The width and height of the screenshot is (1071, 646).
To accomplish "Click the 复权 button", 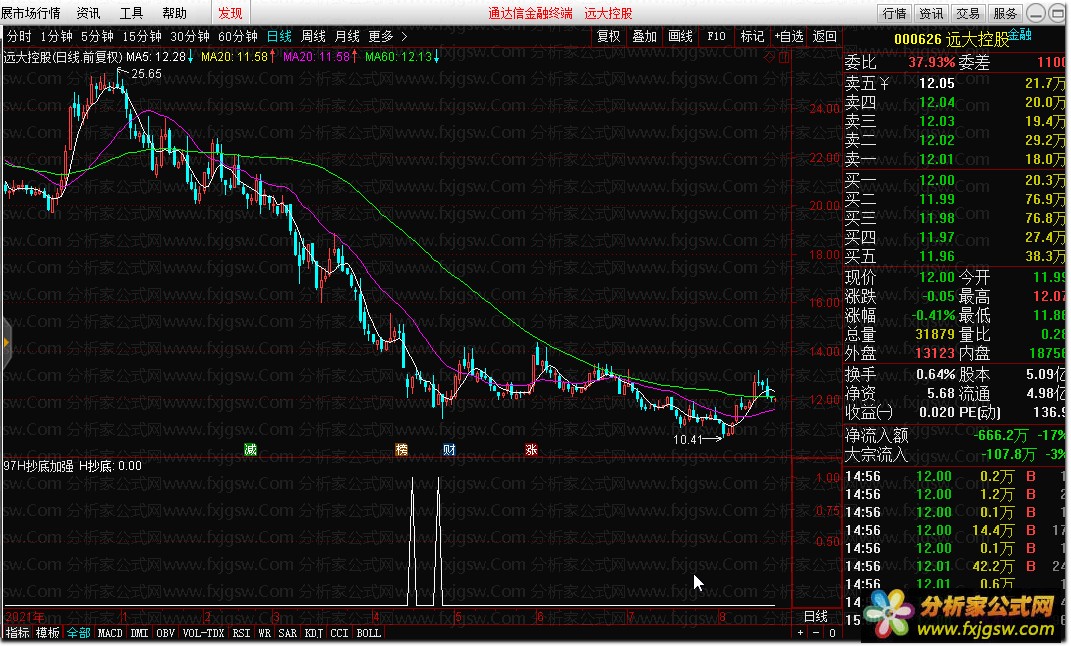I will 608,36.
